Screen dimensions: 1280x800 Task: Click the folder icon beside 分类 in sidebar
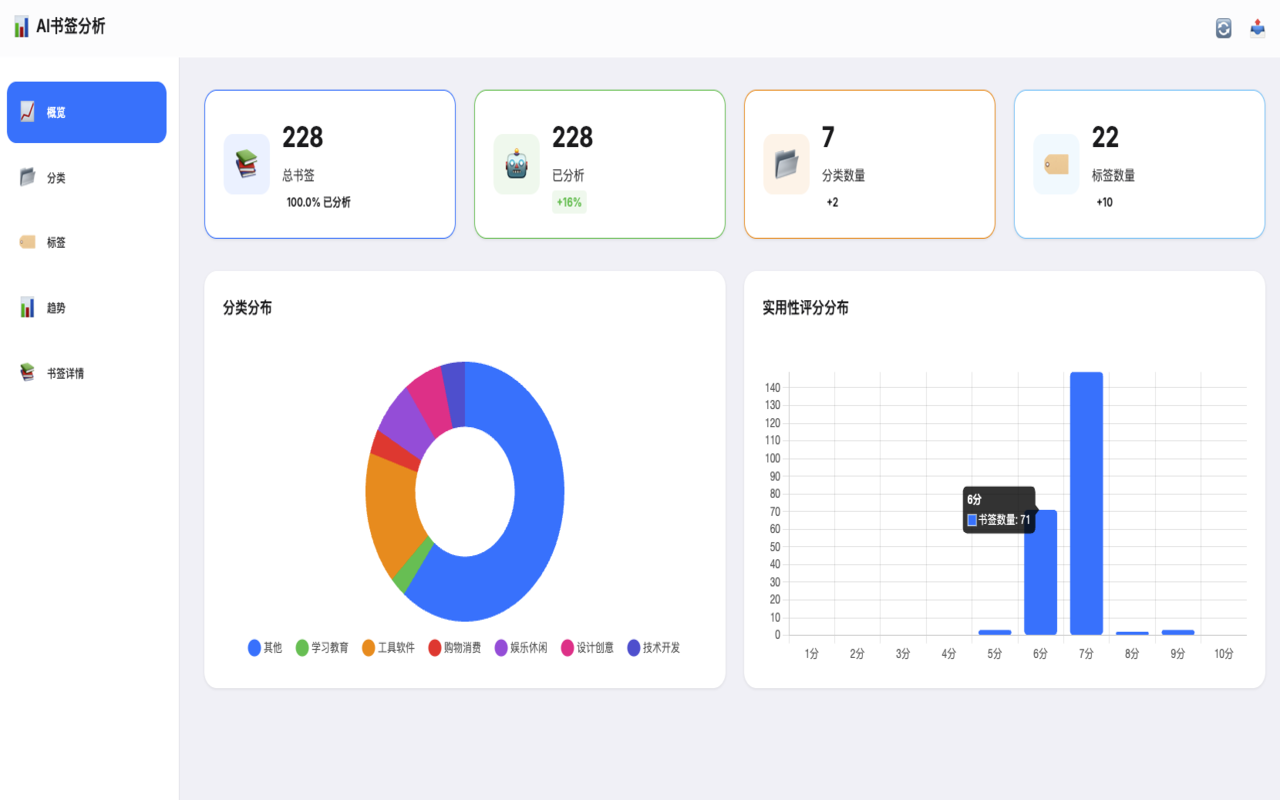[x=27, y=177]
